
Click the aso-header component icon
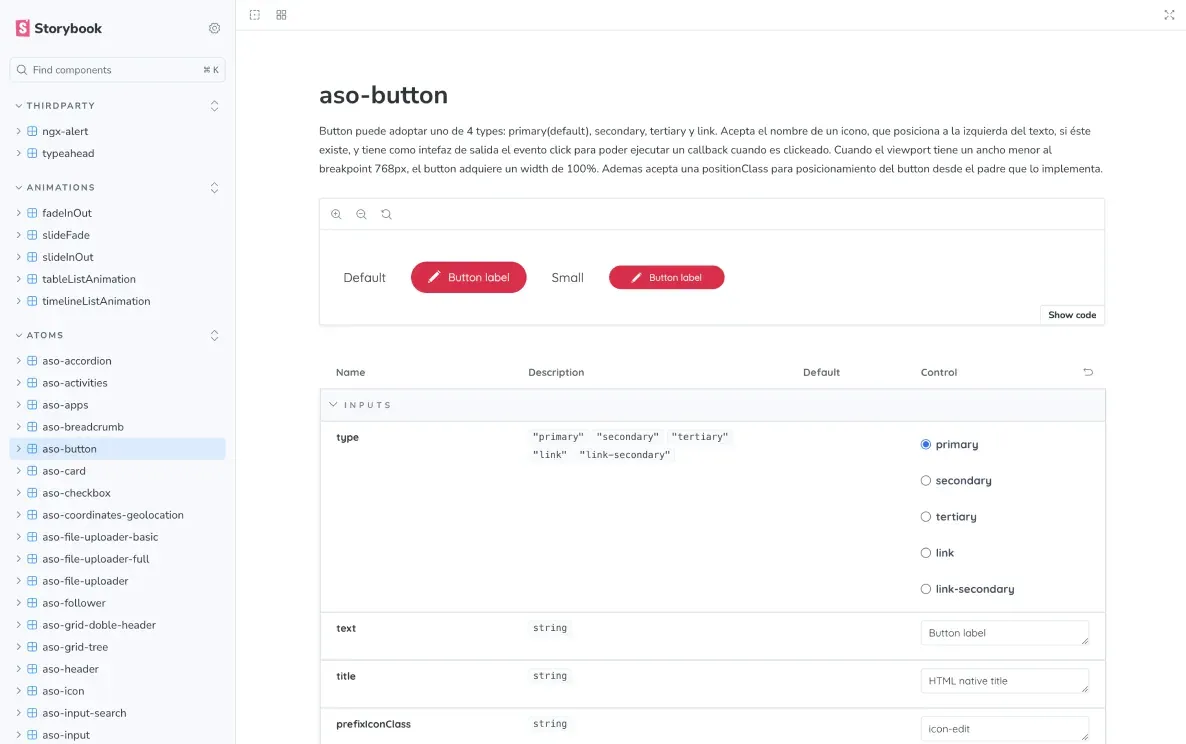[33, 668]
